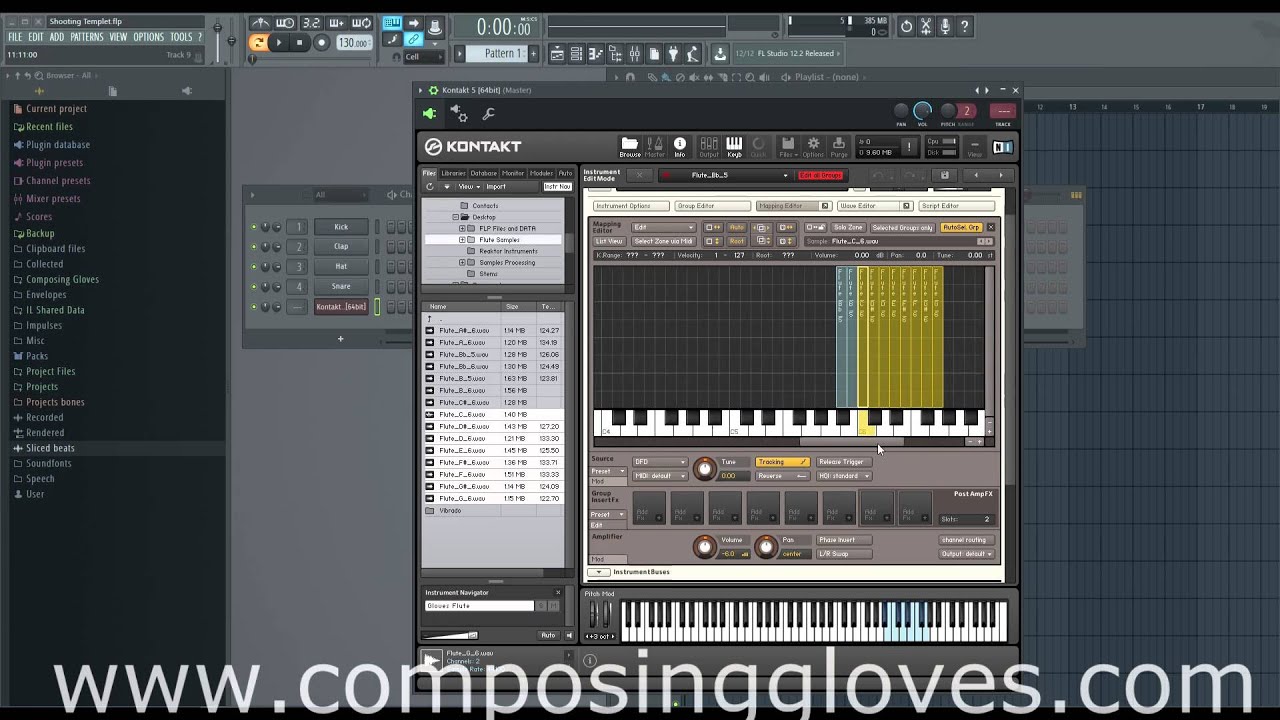Viewport: 1280px width, 720px height.
Task: Open the Instrument Options button
Action: 629,206
